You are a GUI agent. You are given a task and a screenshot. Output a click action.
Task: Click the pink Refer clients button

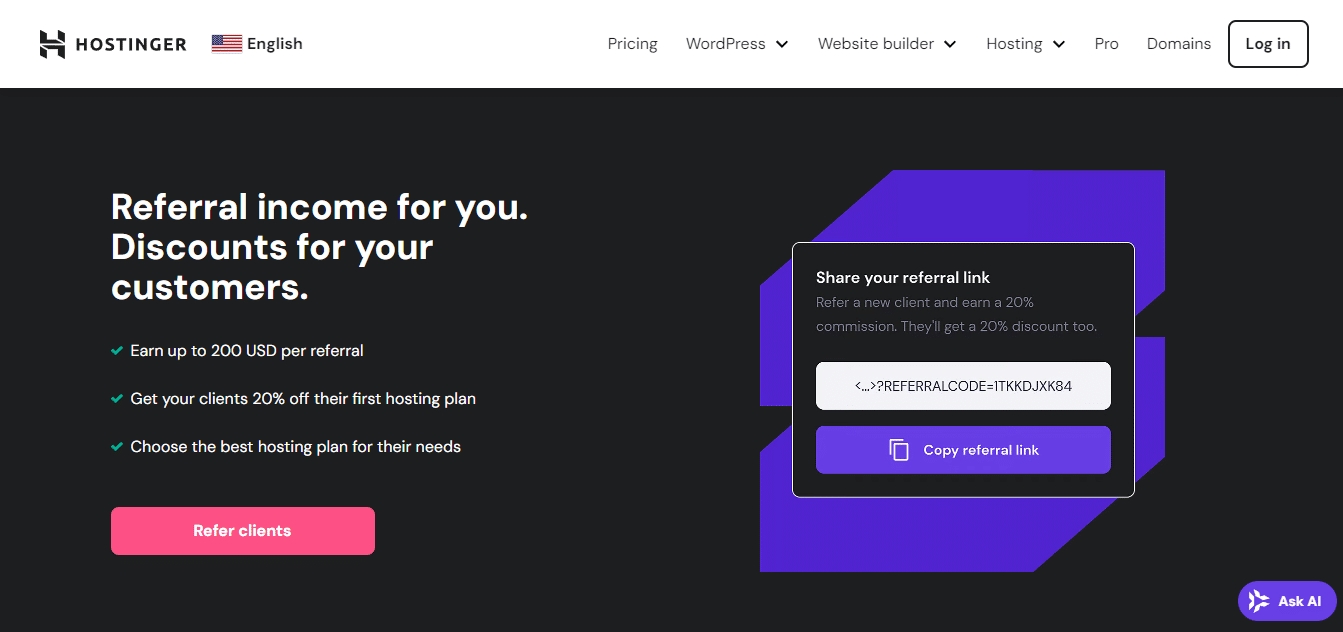tap(243, 531)
